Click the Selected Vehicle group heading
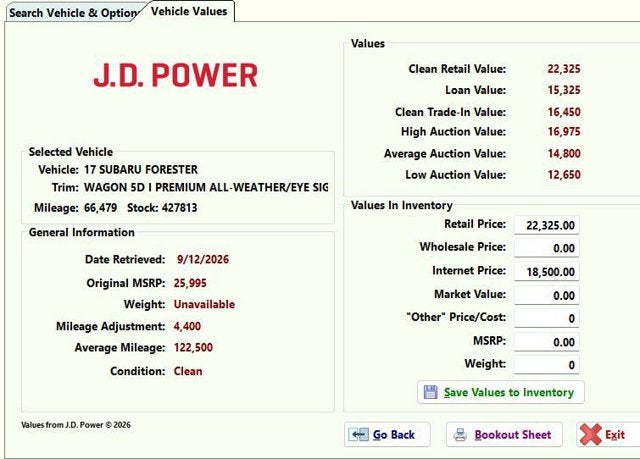 point(71,152)
